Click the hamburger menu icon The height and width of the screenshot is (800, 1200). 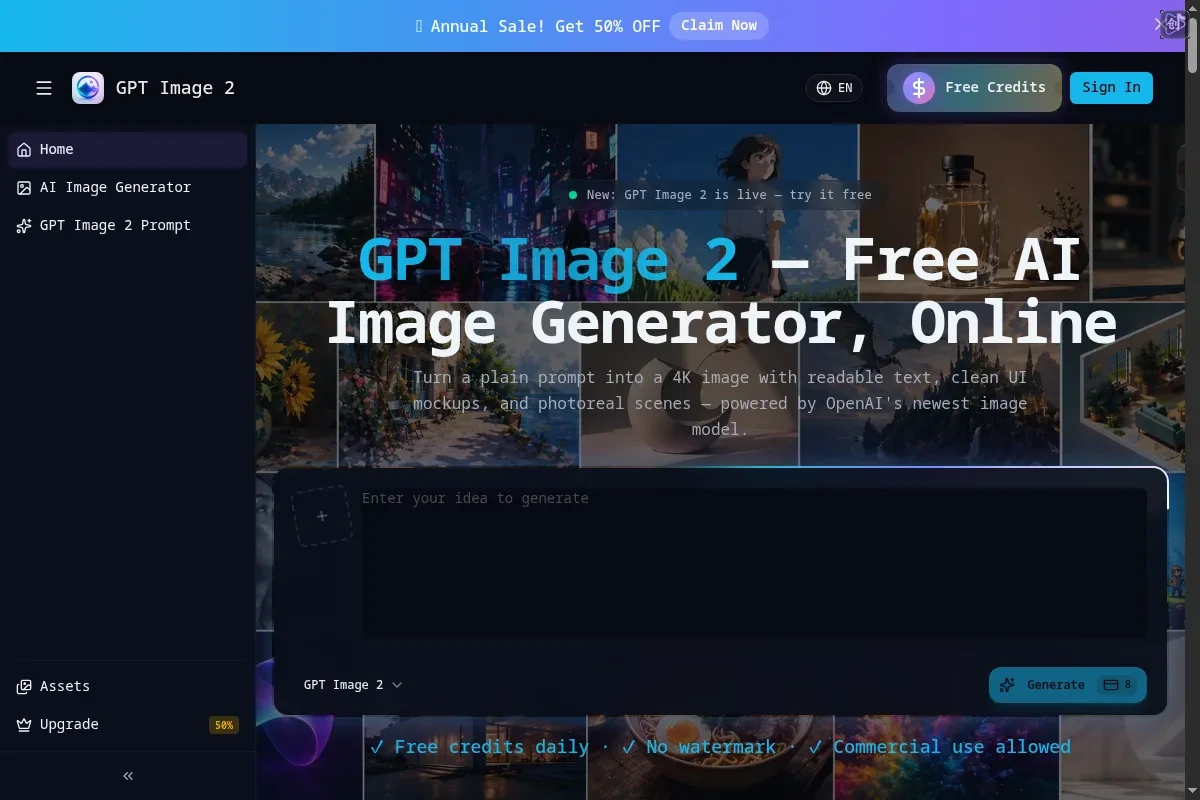click(x=44, y=88)
